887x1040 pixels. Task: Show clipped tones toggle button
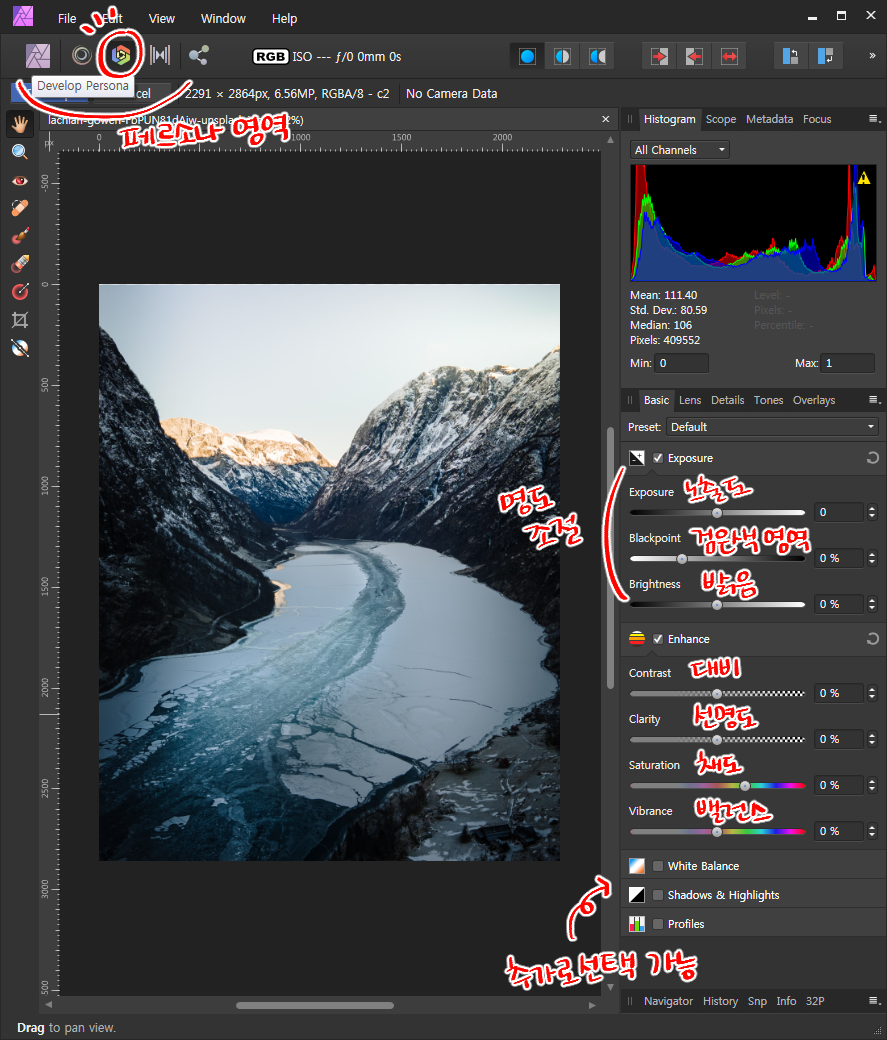coord(597,56)
